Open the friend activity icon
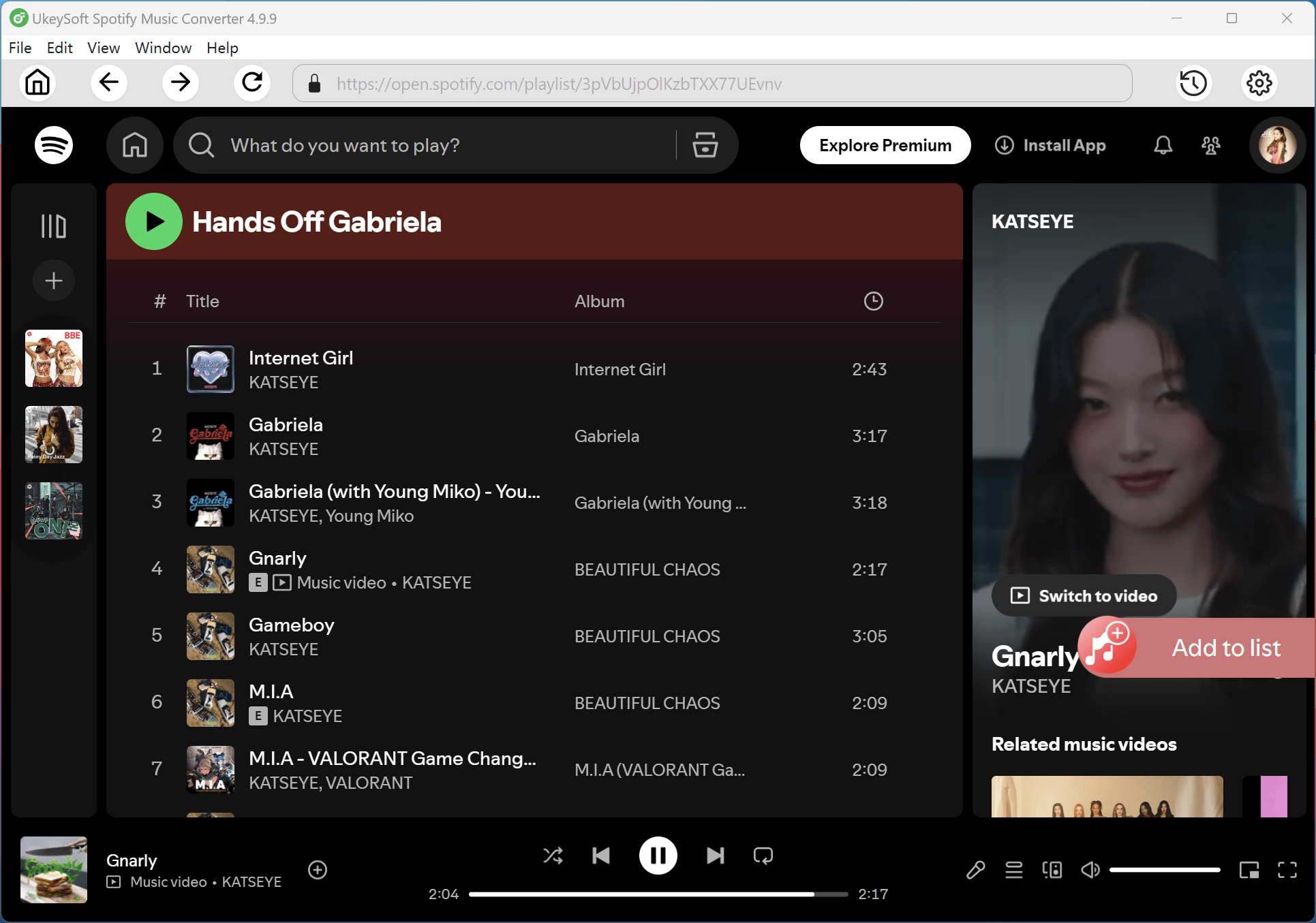This screenshot has width=1316, height=923. point(1210,145)
